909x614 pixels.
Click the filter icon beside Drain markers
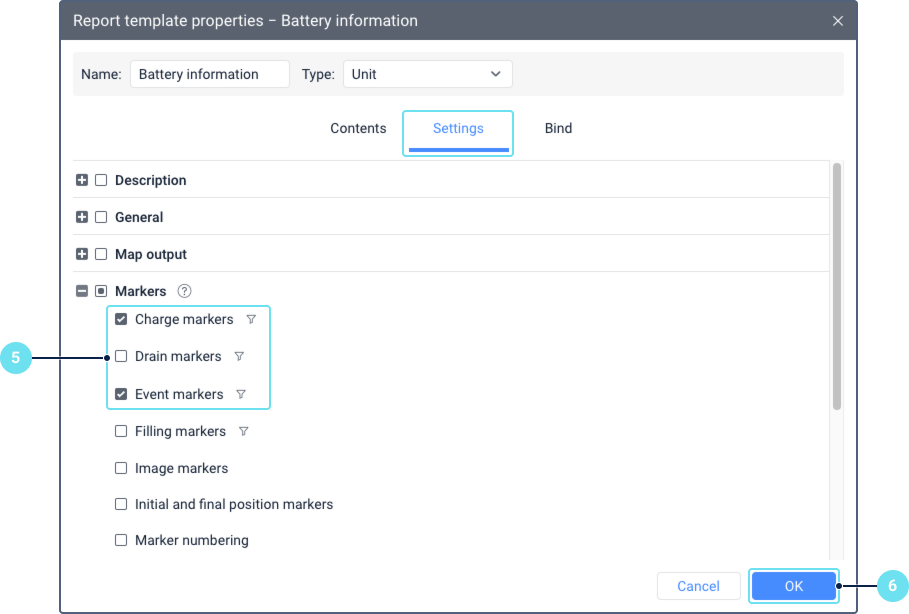pos(239,357)
